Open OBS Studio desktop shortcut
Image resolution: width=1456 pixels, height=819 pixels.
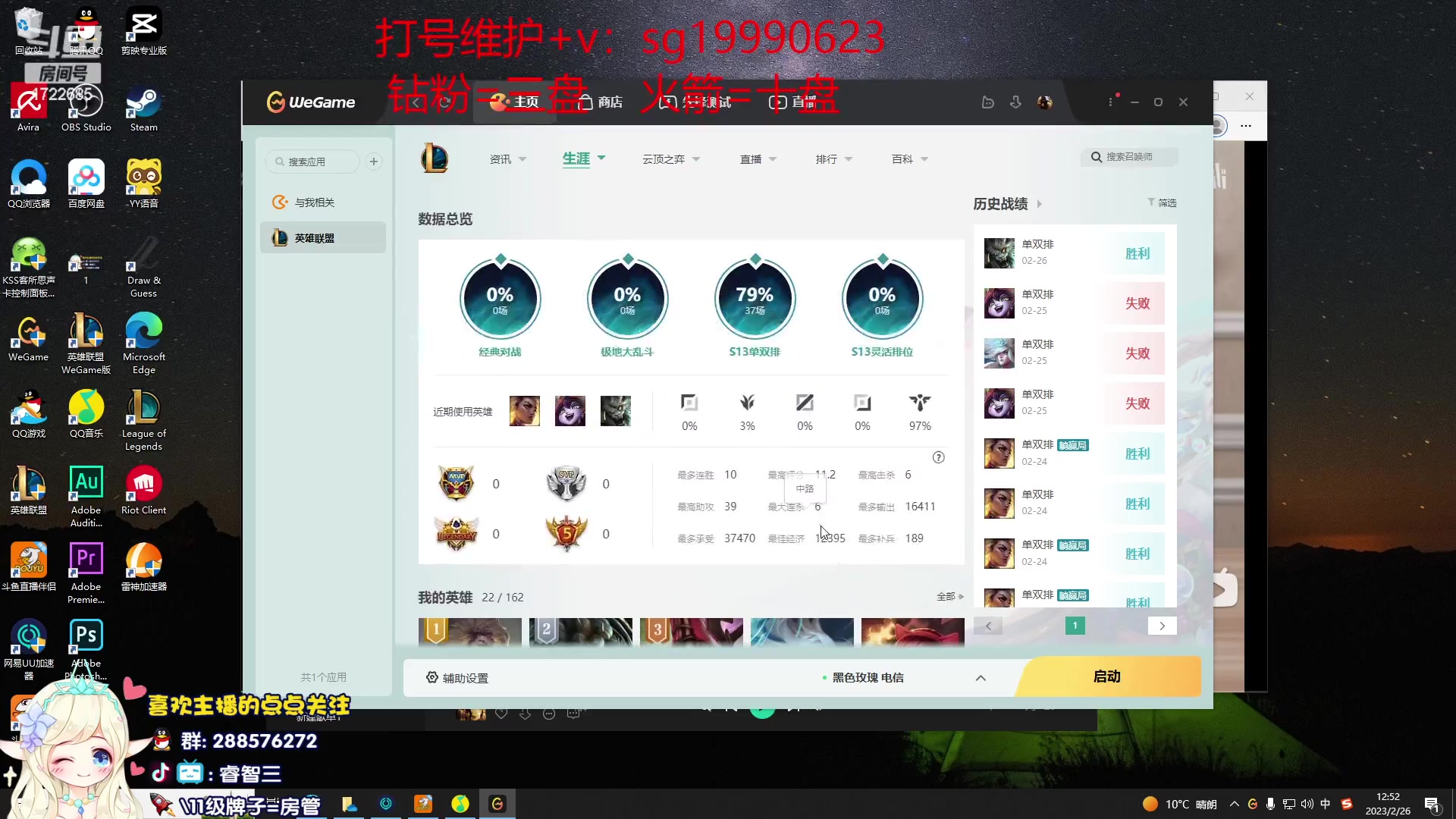(x=86, y=109)
